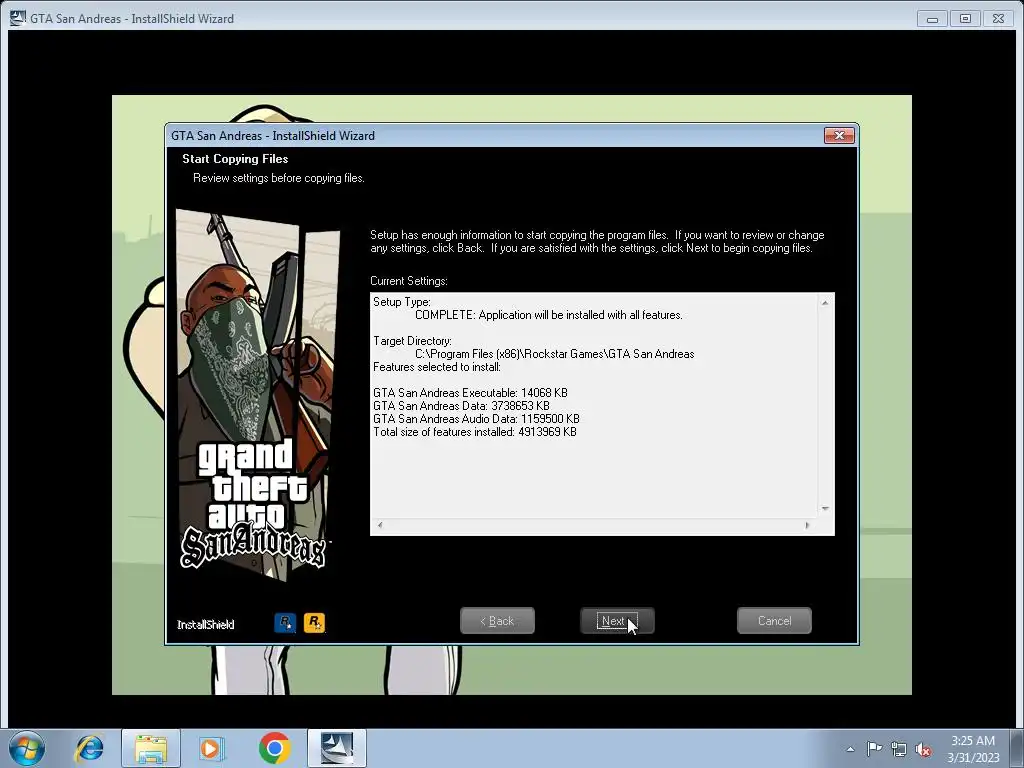Click the Total size of features installed line
This screenshot has height=768, width=1024.
coord(475,432)
